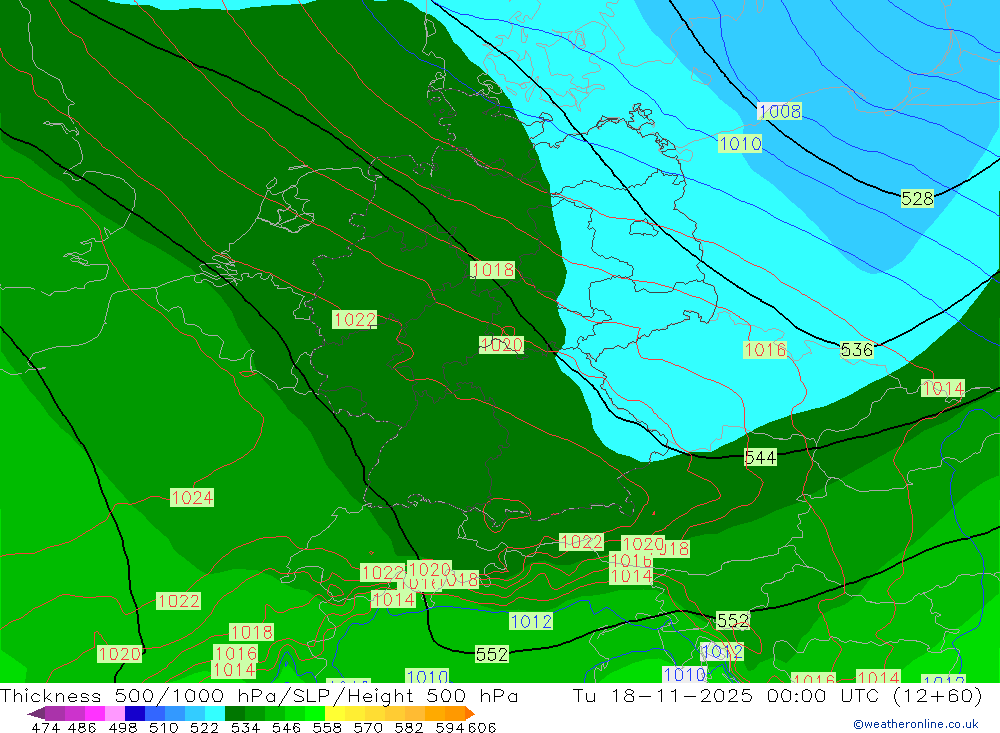Viewport: 1000px width, 733px height.
Task: Click the 510 legend value
Action: pos(164,727)
